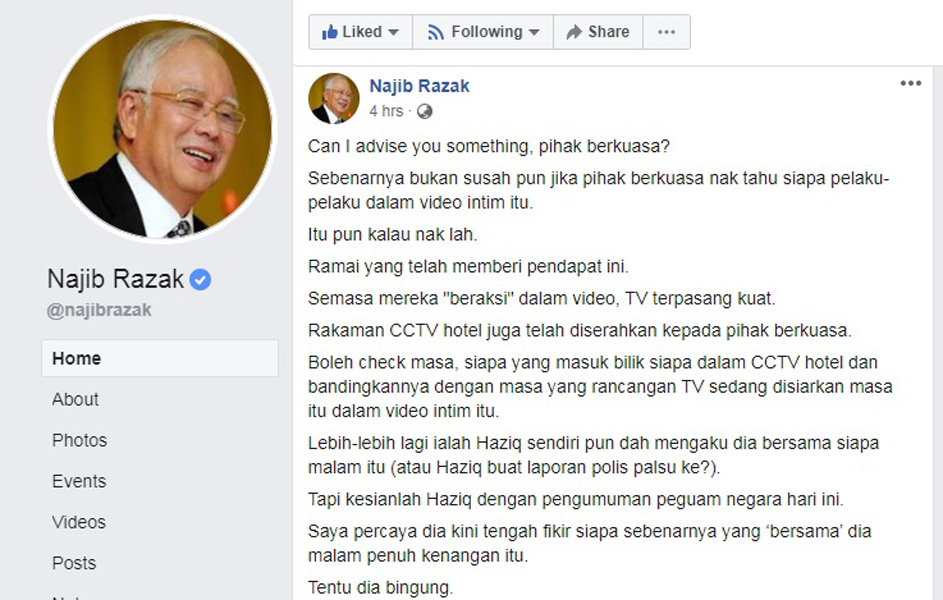Image resolution: width=943 pixels, height=600 pixels.
Task: Select the Home sidebar item
Action: pos(160,358)
